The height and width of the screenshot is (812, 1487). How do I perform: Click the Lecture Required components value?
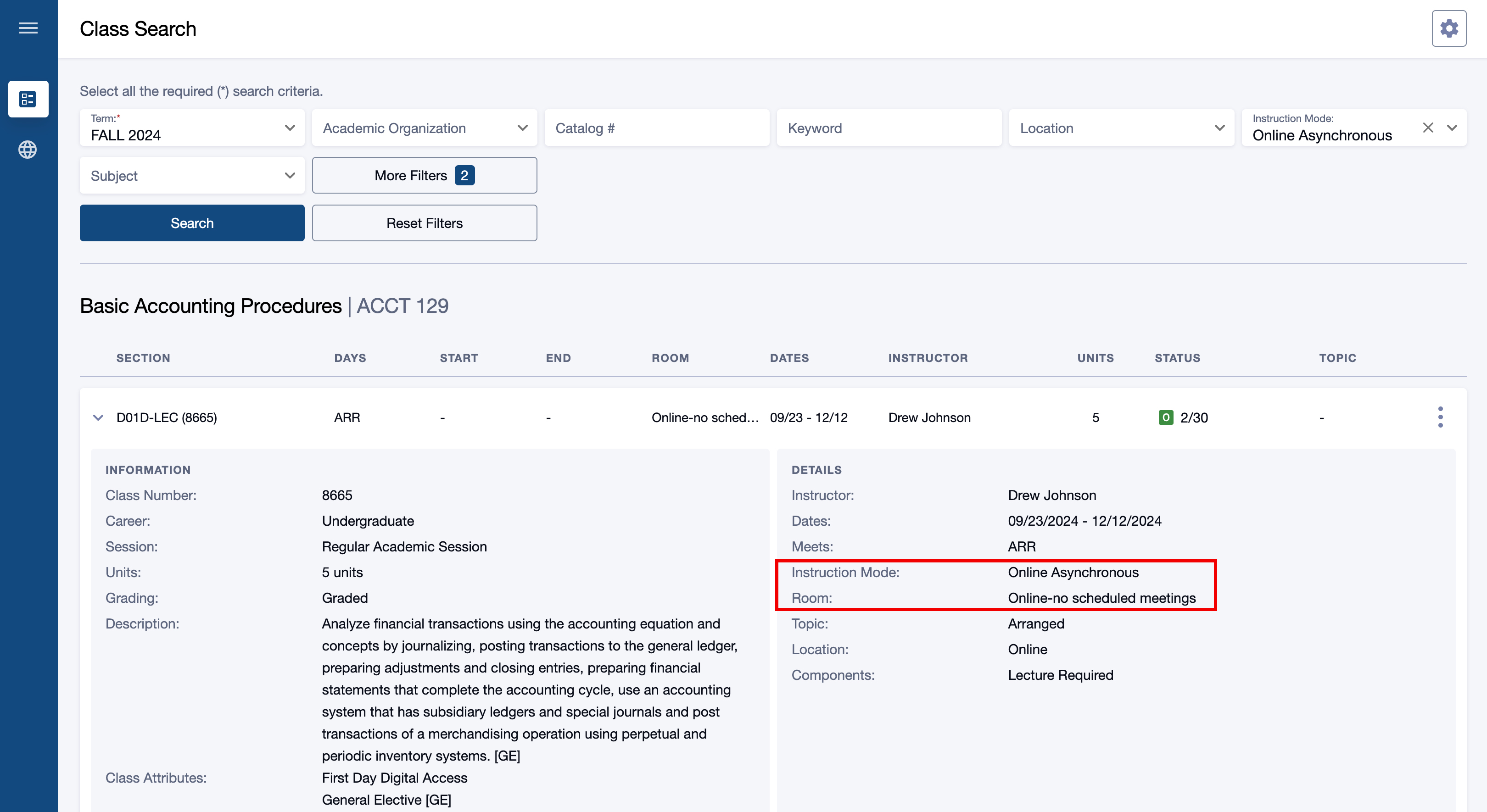tap(1061, 675)
